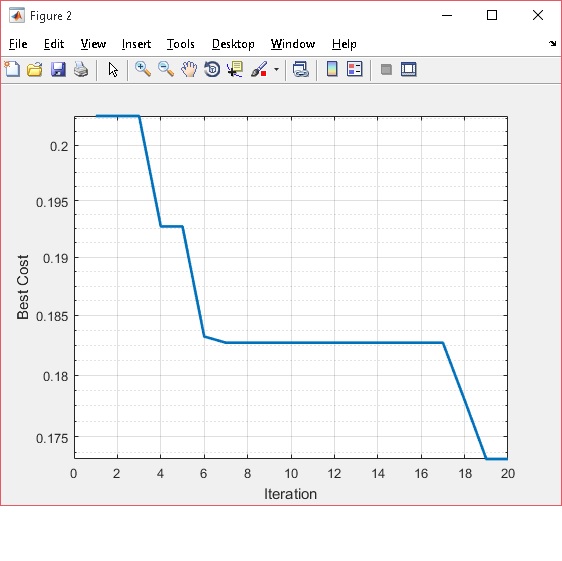Print the figure with the printer icon

pyautogui.click(x=81, y=69)
